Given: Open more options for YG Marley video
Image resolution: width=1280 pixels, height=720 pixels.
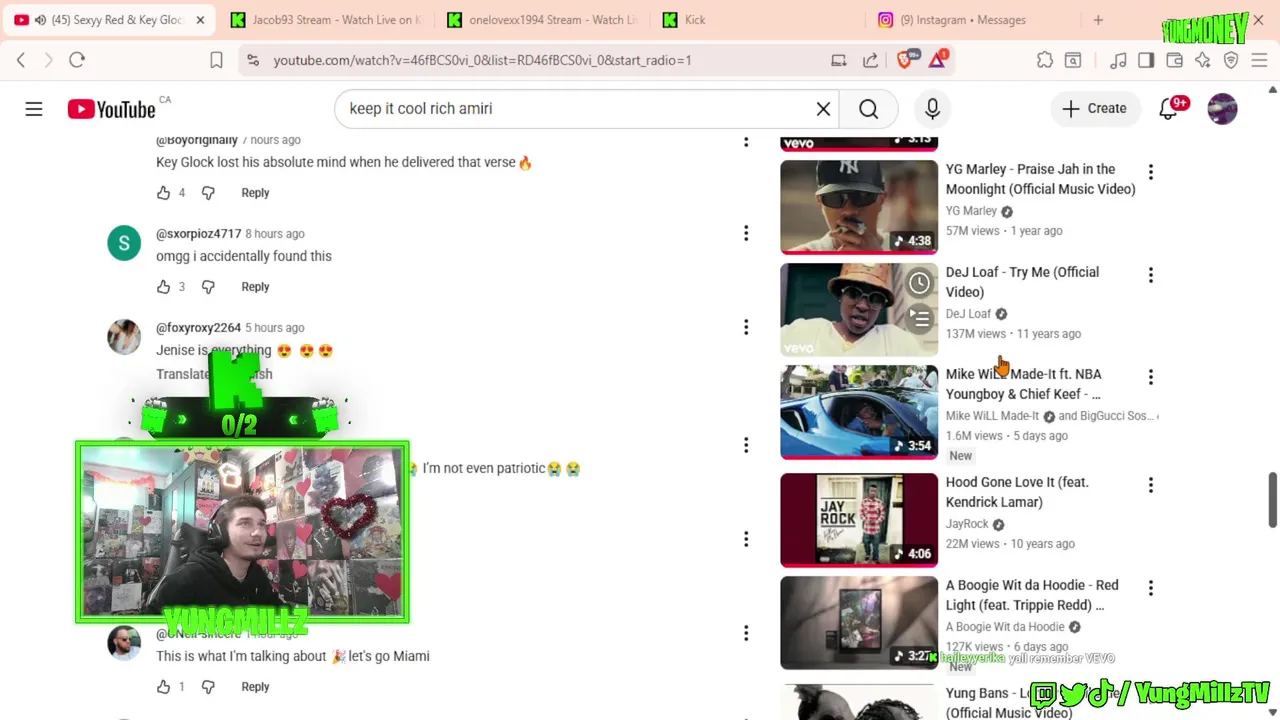Looking at the screenshot, I should [1151, 172].
